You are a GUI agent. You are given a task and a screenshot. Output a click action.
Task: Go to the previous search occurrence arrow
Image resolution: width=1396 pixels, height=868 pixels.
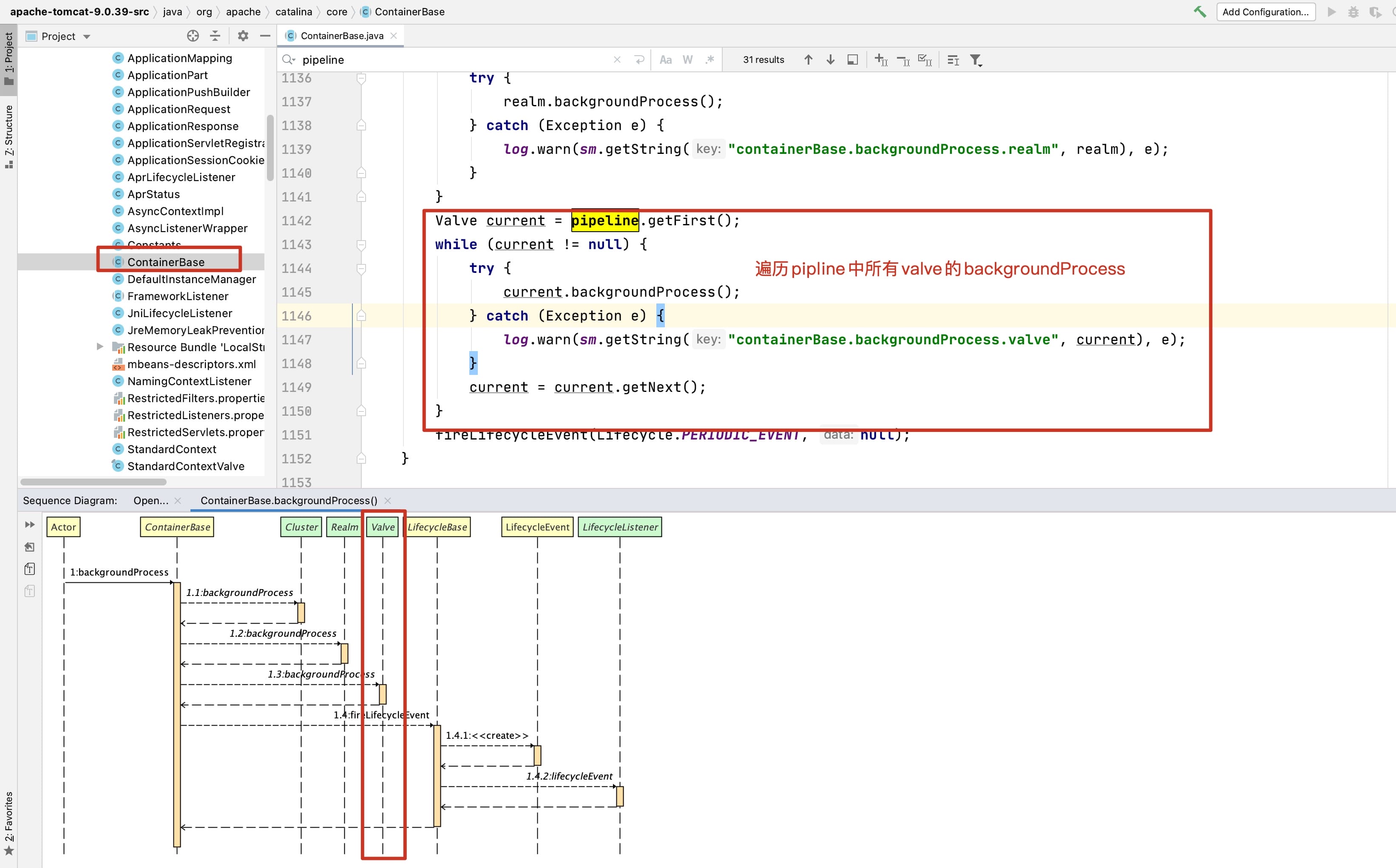point(808,60)
